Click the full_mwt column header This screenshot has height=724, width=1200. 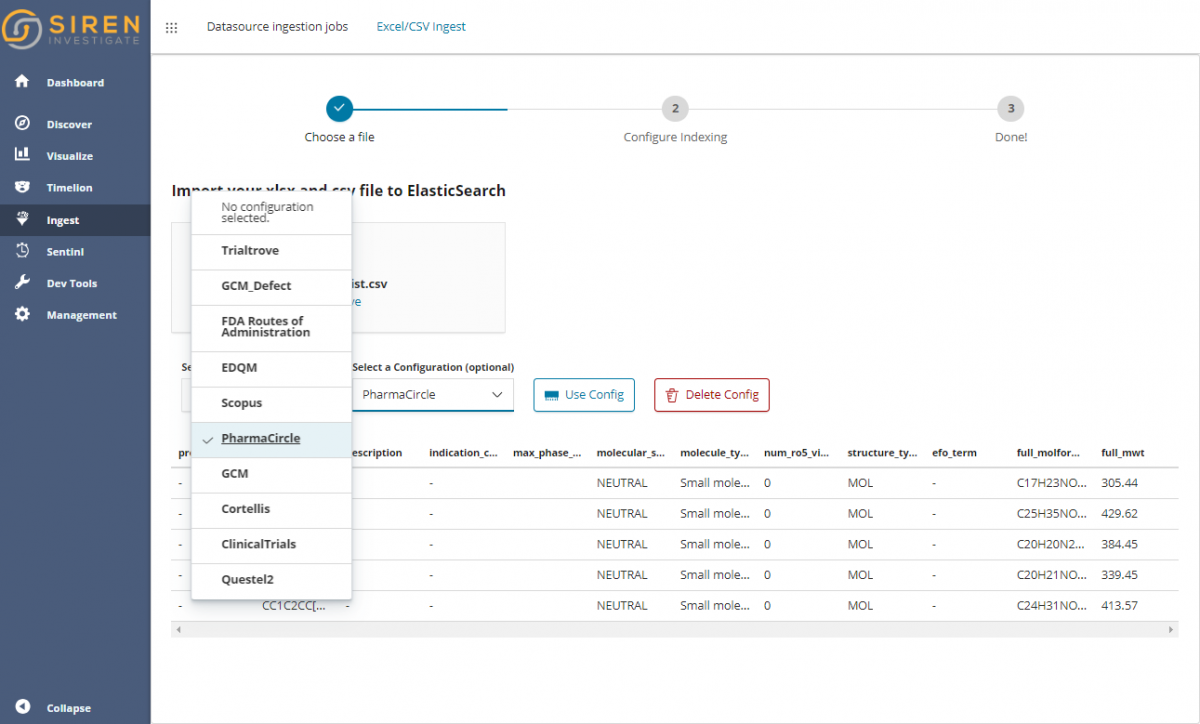coord(1122,453)
